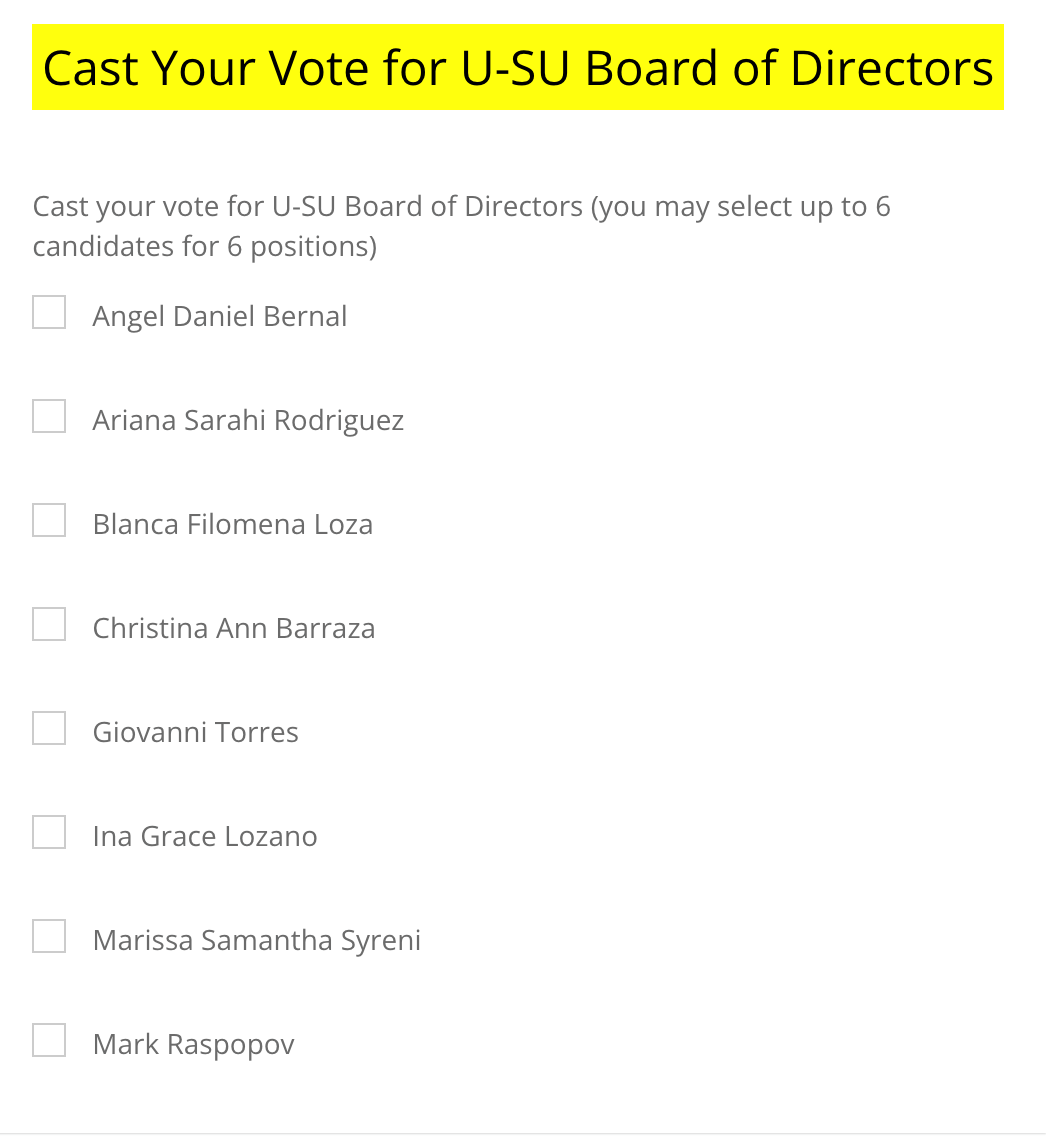Tick the checkbox beside Blanca Filomena Loza
This screenshot has height=1138, width=1046.
click(x=49, y=520)
